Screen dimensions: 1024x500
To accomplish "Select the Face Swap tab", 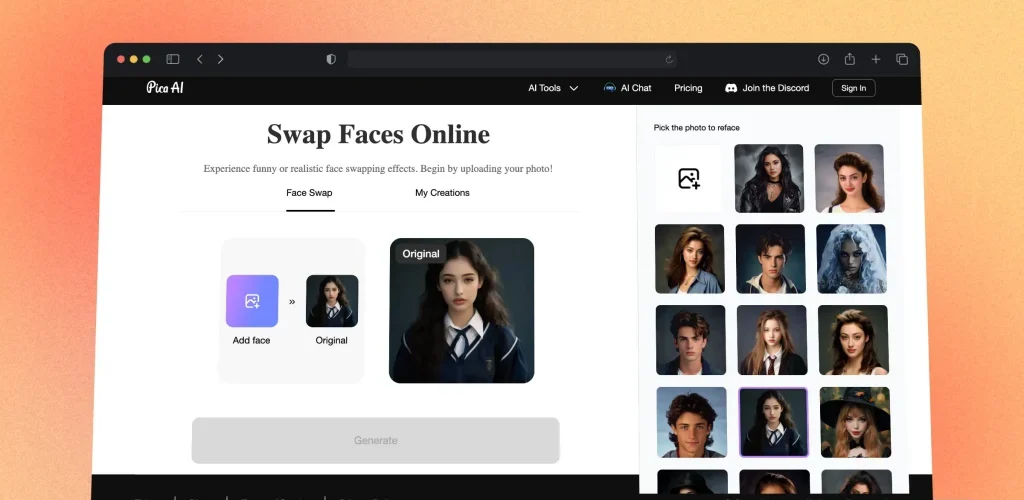I will pyautogui.click(x=309, y=193).
